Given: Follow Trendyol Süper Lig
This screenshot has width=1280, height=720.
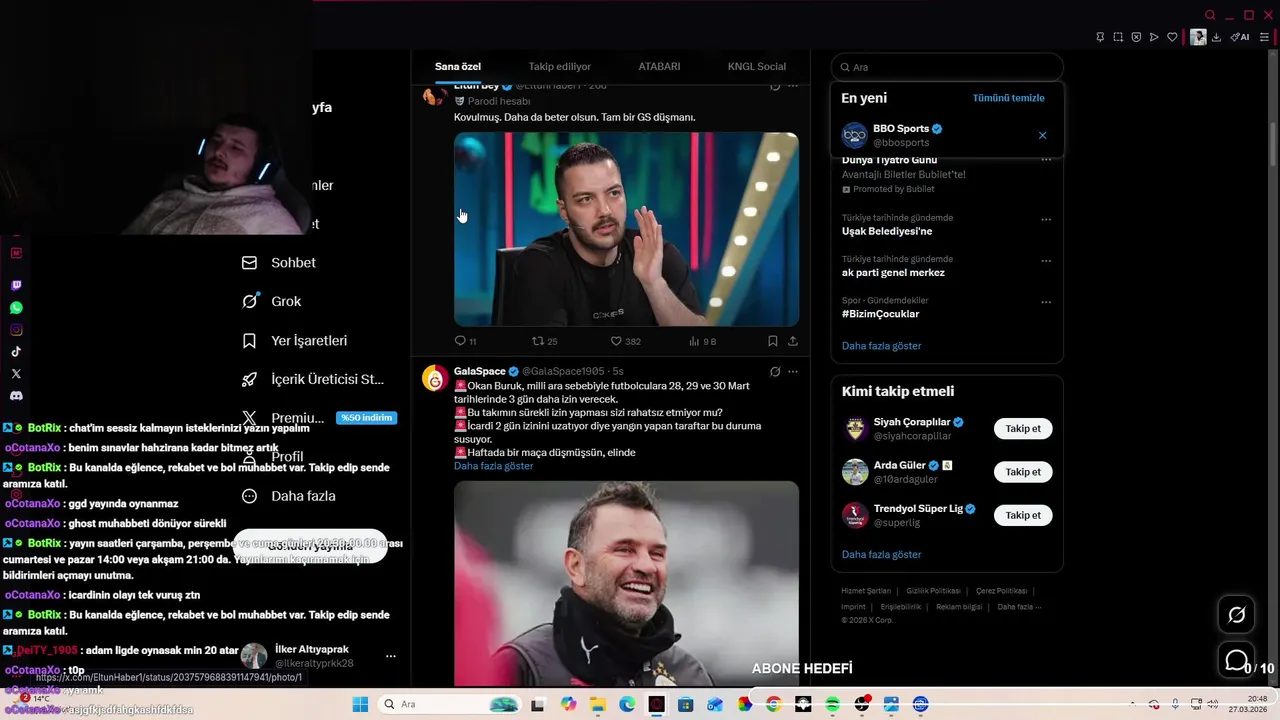Looking at the screenshot, I should point(1023,515).
